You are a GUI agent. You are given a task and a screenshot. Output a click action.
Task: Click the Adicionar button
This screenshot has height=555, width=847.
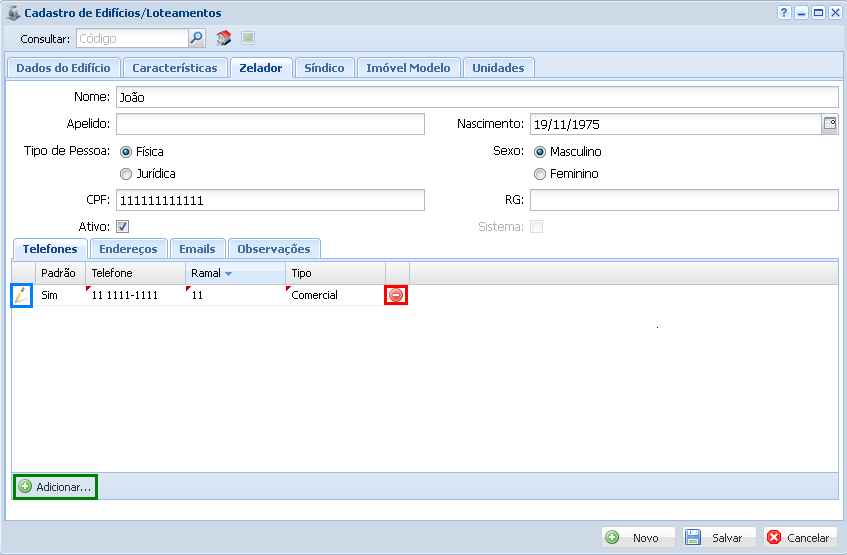coord(55,487)
